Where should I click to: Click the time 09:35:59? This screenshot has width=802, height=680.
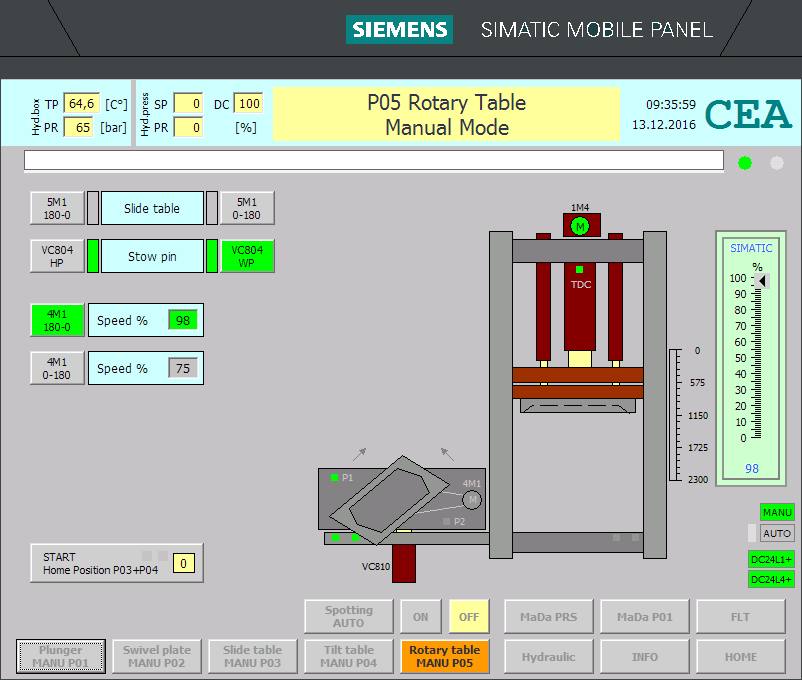pyautogui.click(x=671, y=104)
